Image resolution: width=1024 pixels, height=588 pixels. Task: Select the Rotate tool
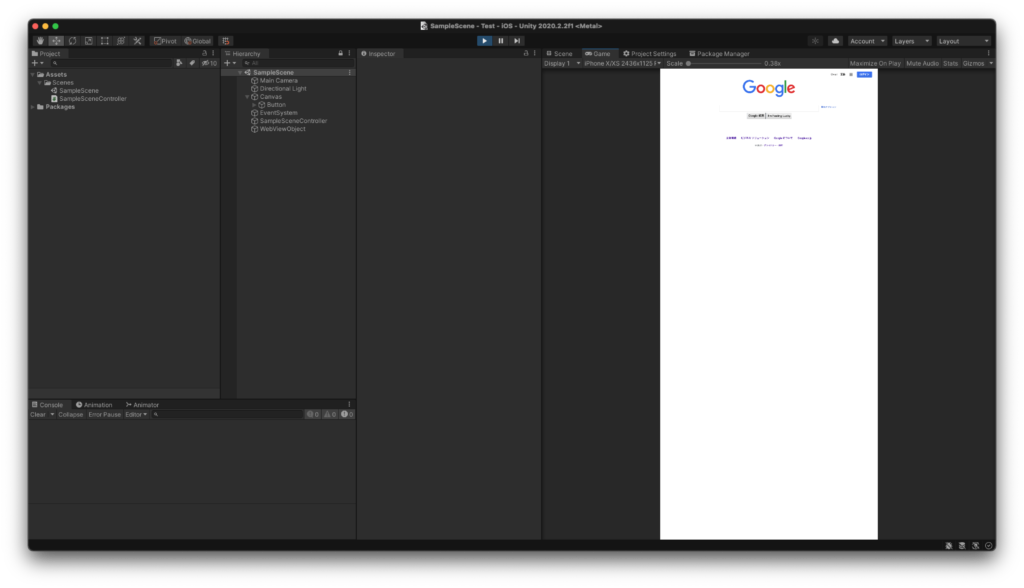tap(72, 40)
